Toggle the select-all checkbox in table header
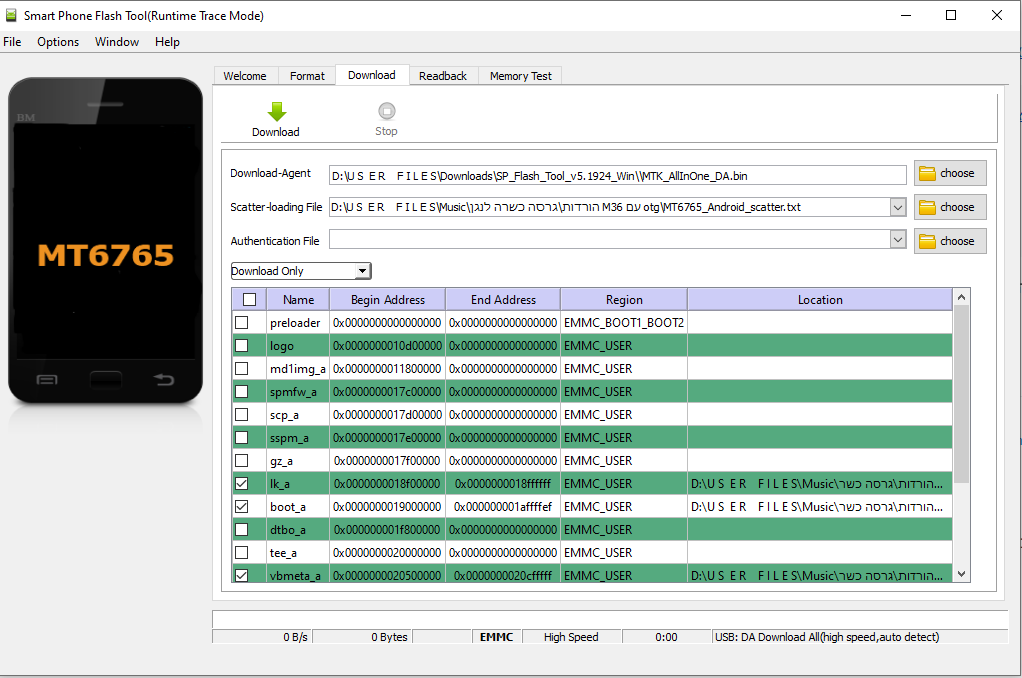This screenshot has width=1022, height=678. (x=249, y=299)
